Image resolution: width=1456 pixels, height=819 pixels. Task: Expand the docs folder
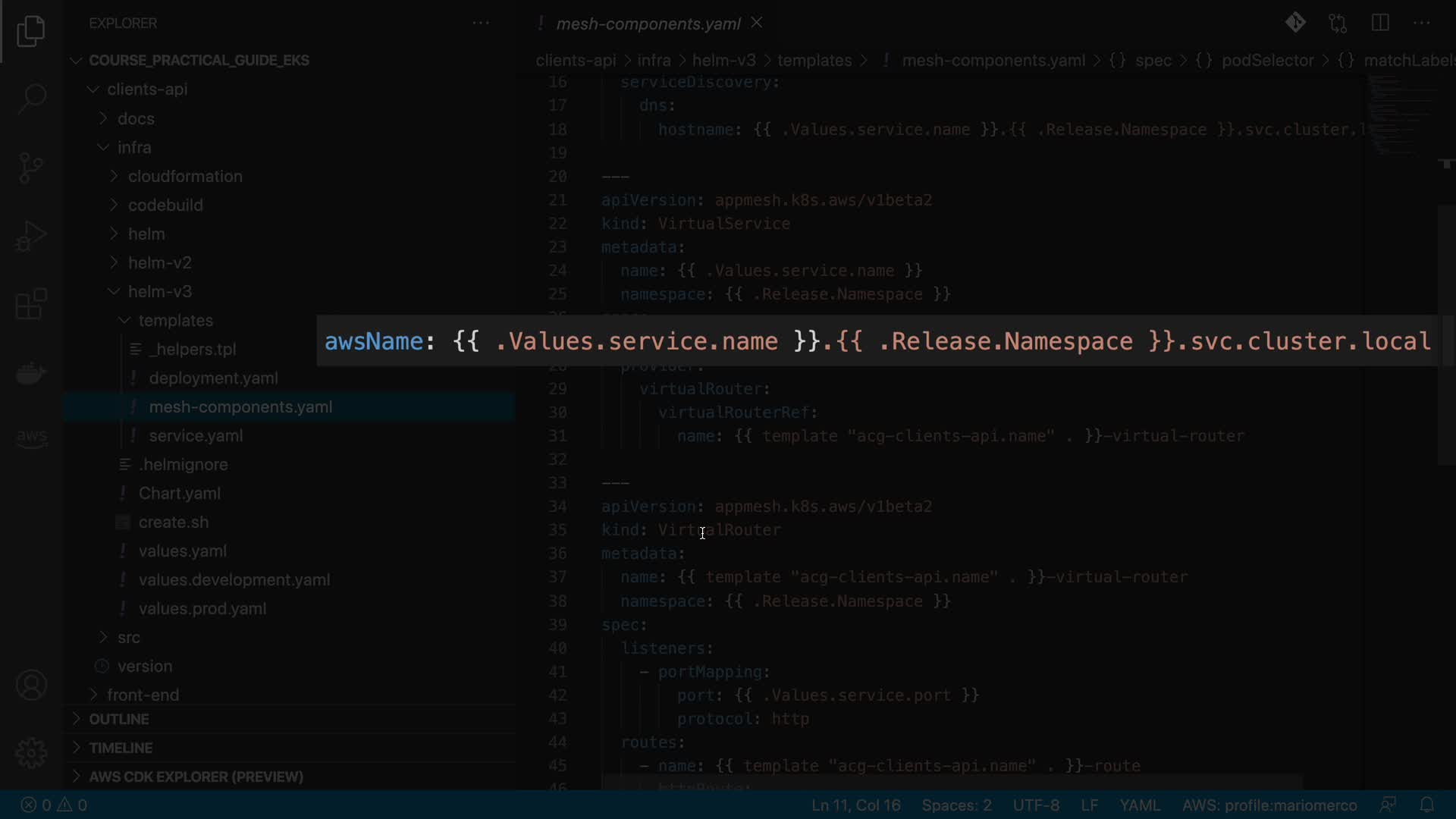pos(136,118)
